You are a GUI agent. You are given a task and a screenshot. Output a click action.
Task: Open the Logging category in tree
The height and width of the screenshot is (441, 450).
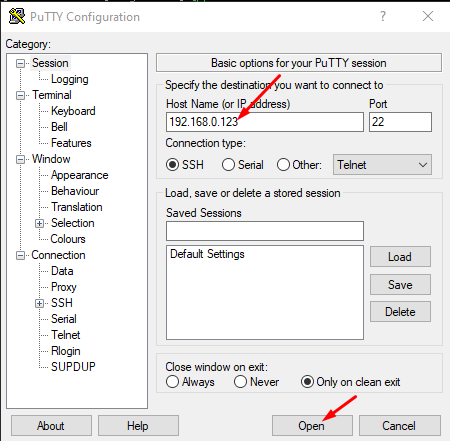click(x=70, y=79)
